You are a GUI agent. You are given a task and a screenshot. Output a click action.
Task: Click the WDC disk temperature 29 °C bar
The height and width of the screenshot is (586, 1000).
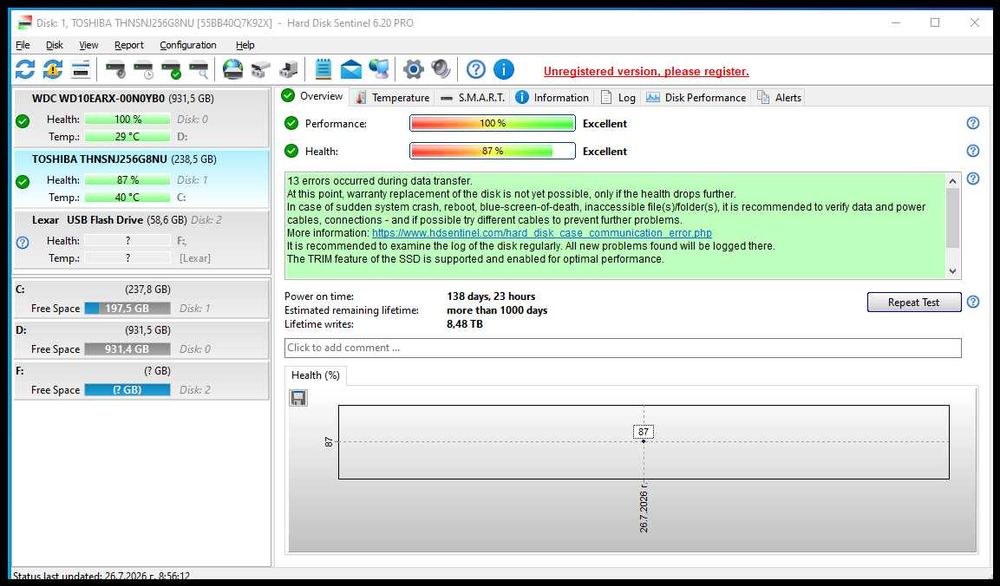click(128, 136)
